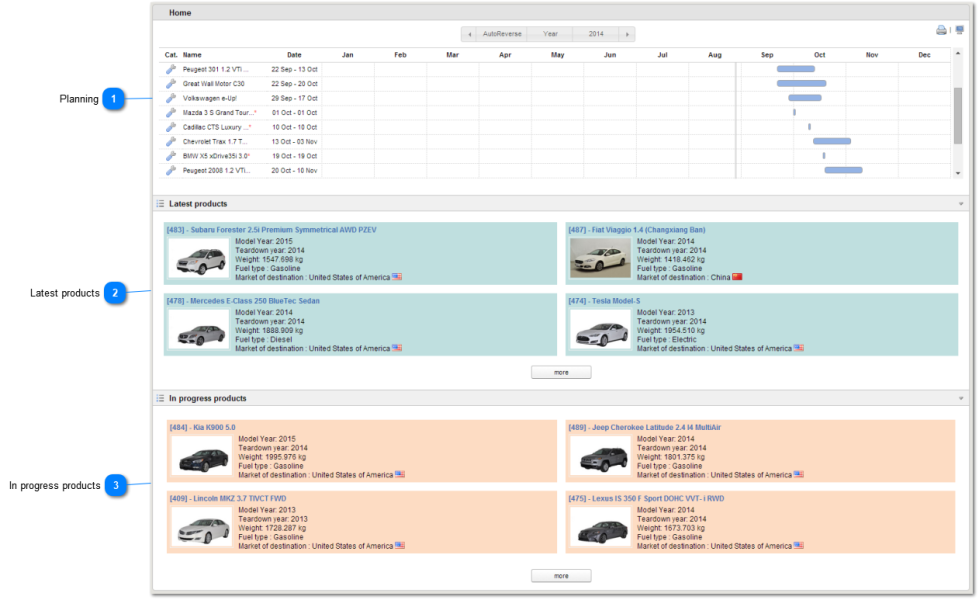Click the 2014 year button
The image size is (979, 600).
(596, 34)
